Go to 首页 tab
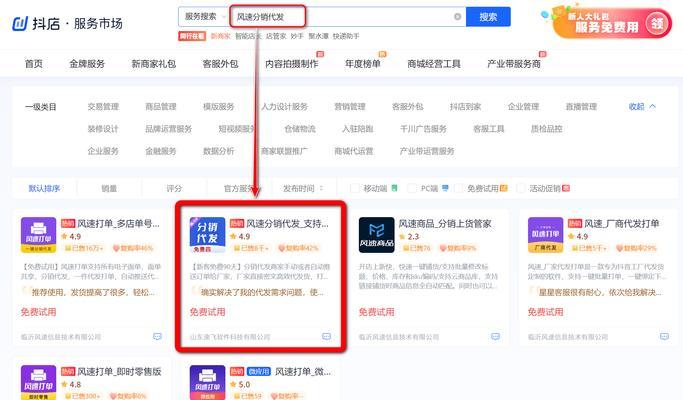The image size is (683, 400). 34,64
